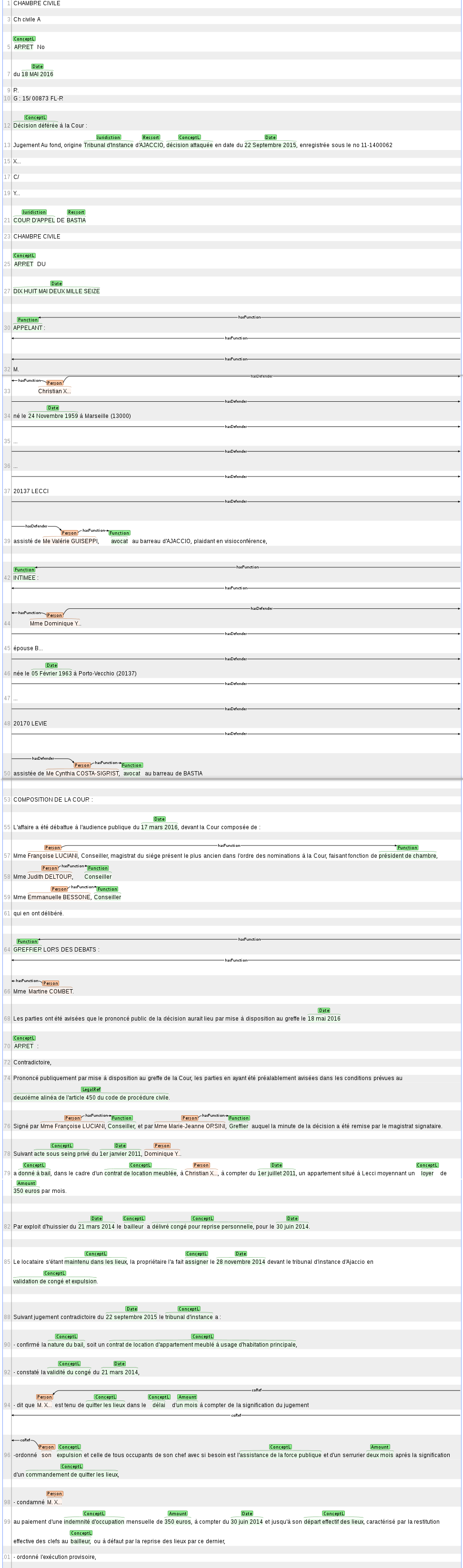
Task: Select the Amount label above '350 euros'
Action: [26, 1184]
